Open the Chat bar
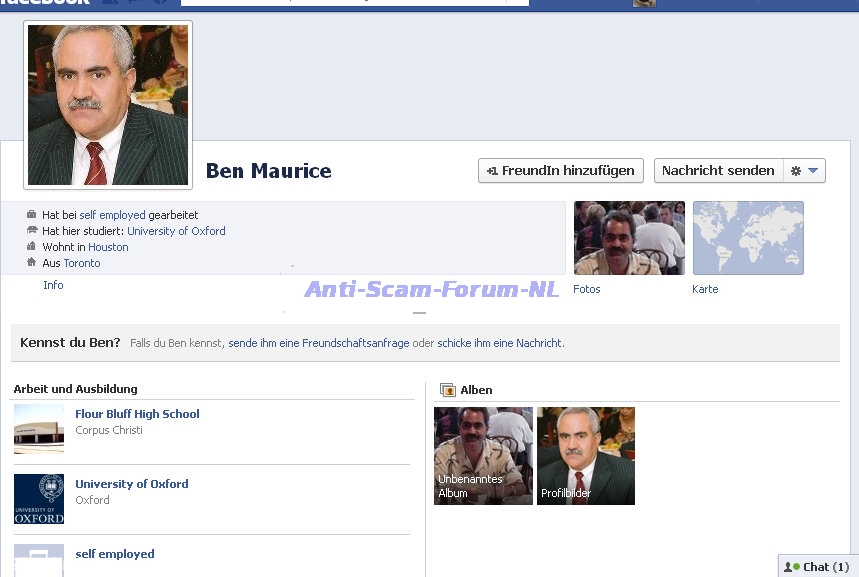The height and width of the screenshot is (577, 859). [x=817, y=567]
